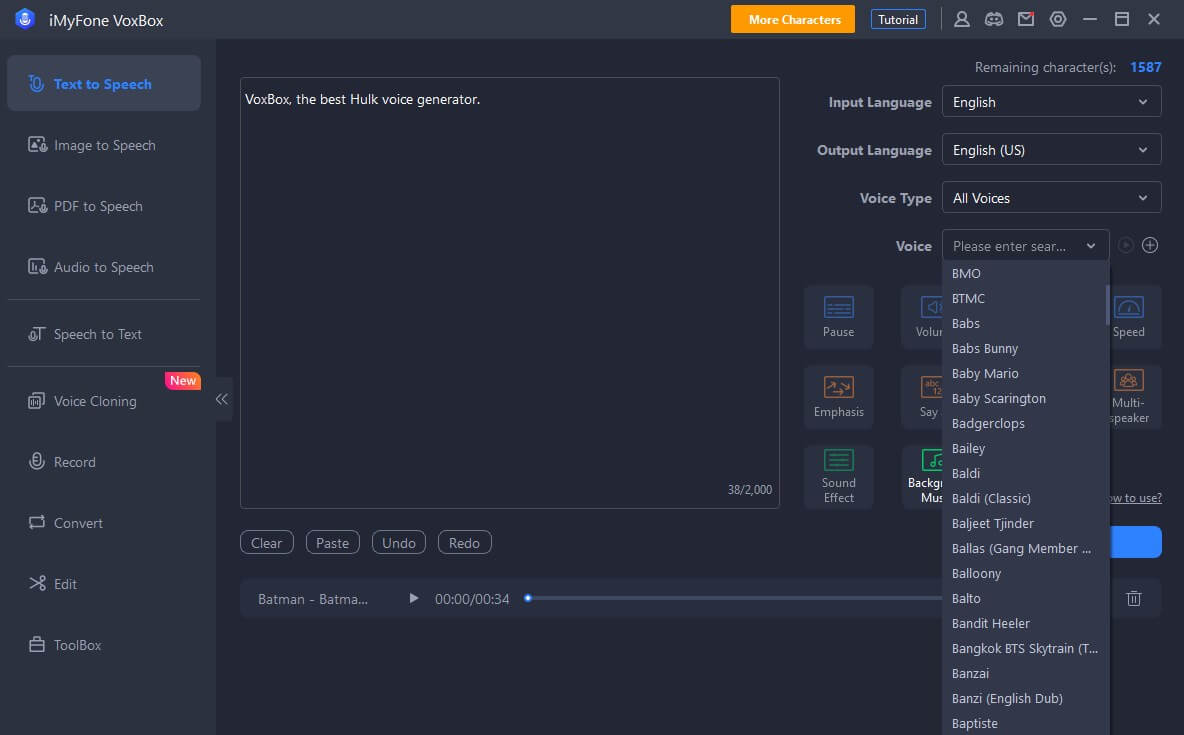Select Baljeet Tjinder voice
The height and width of the screenshot is (735, 1184).
[x=1025, y=523]
